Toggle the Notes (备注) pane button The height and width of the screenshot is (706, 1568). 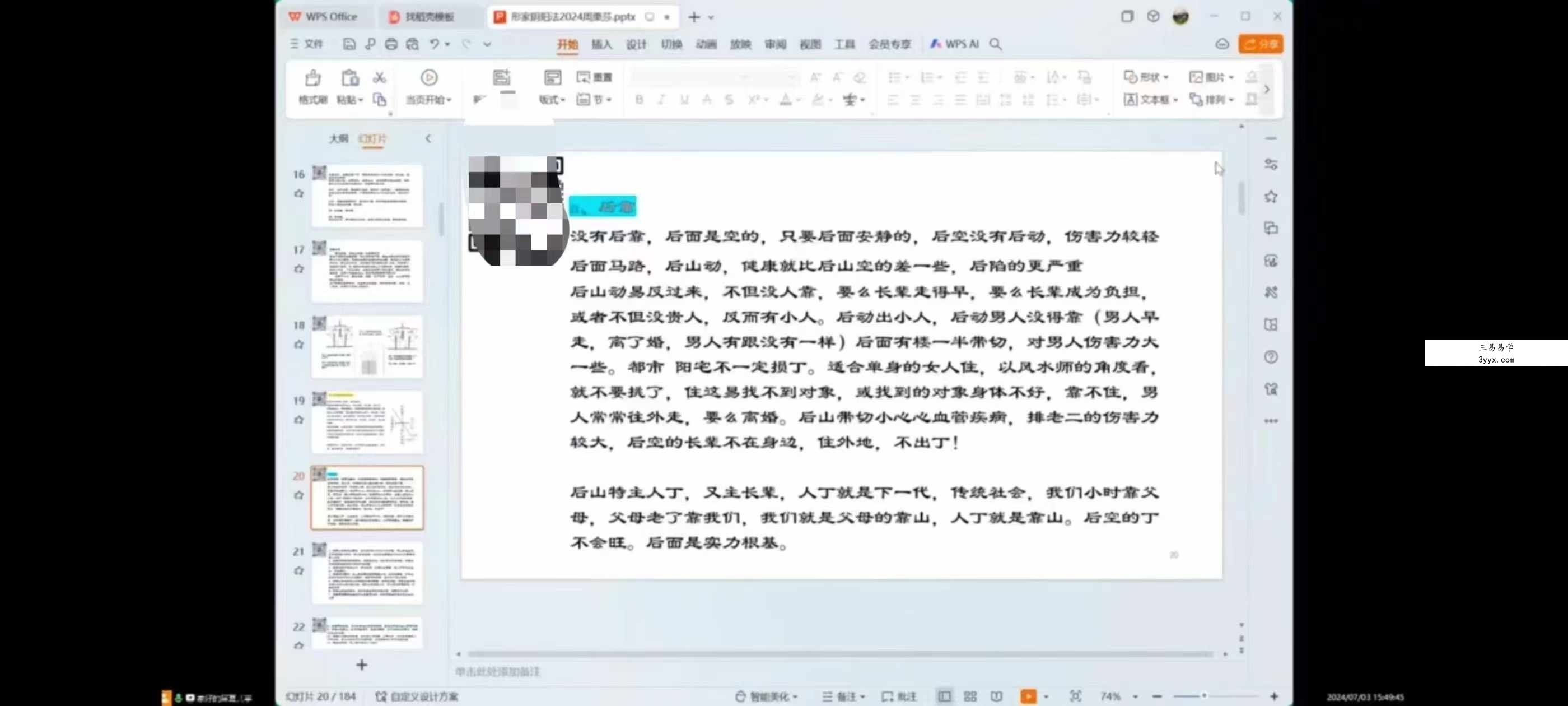(x=843, y=696)
